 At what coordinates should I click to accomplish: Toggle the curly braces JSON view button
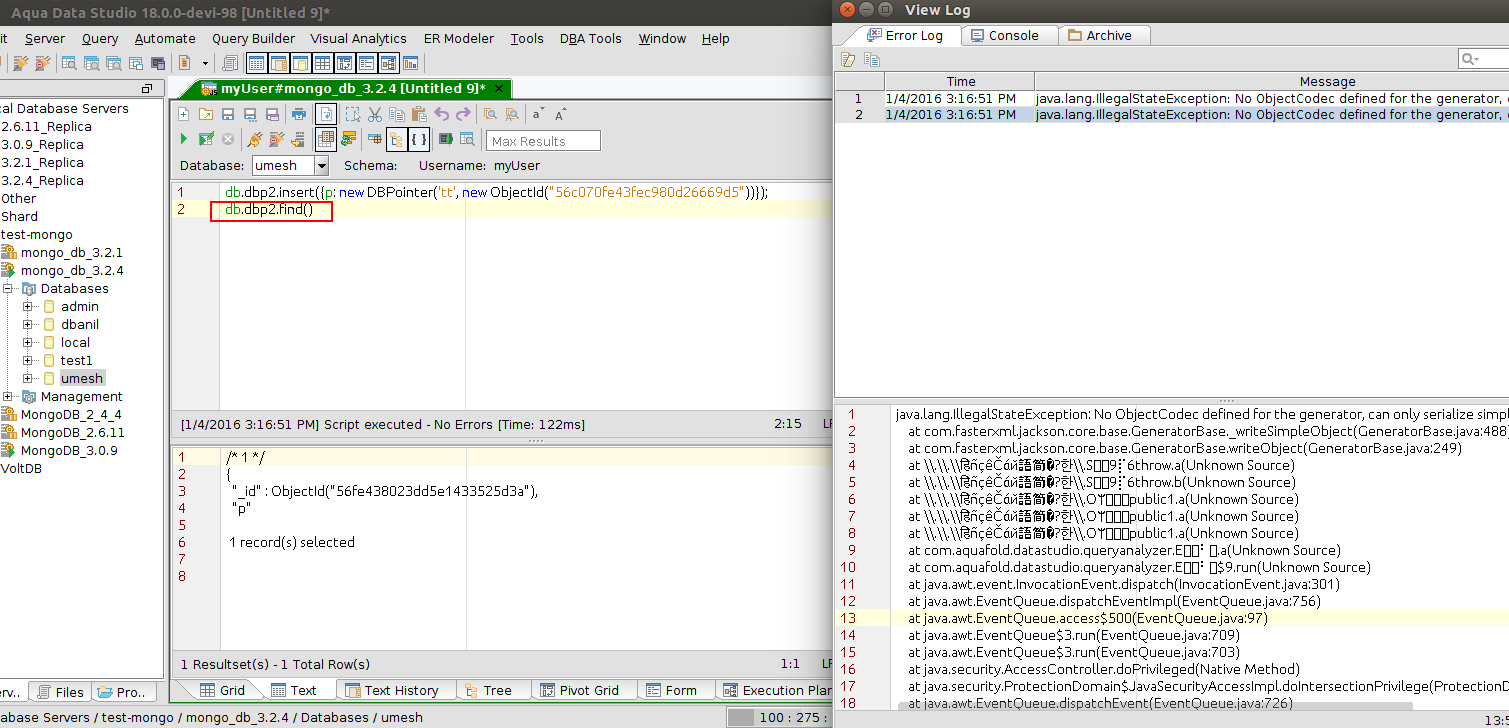point(420,140)
